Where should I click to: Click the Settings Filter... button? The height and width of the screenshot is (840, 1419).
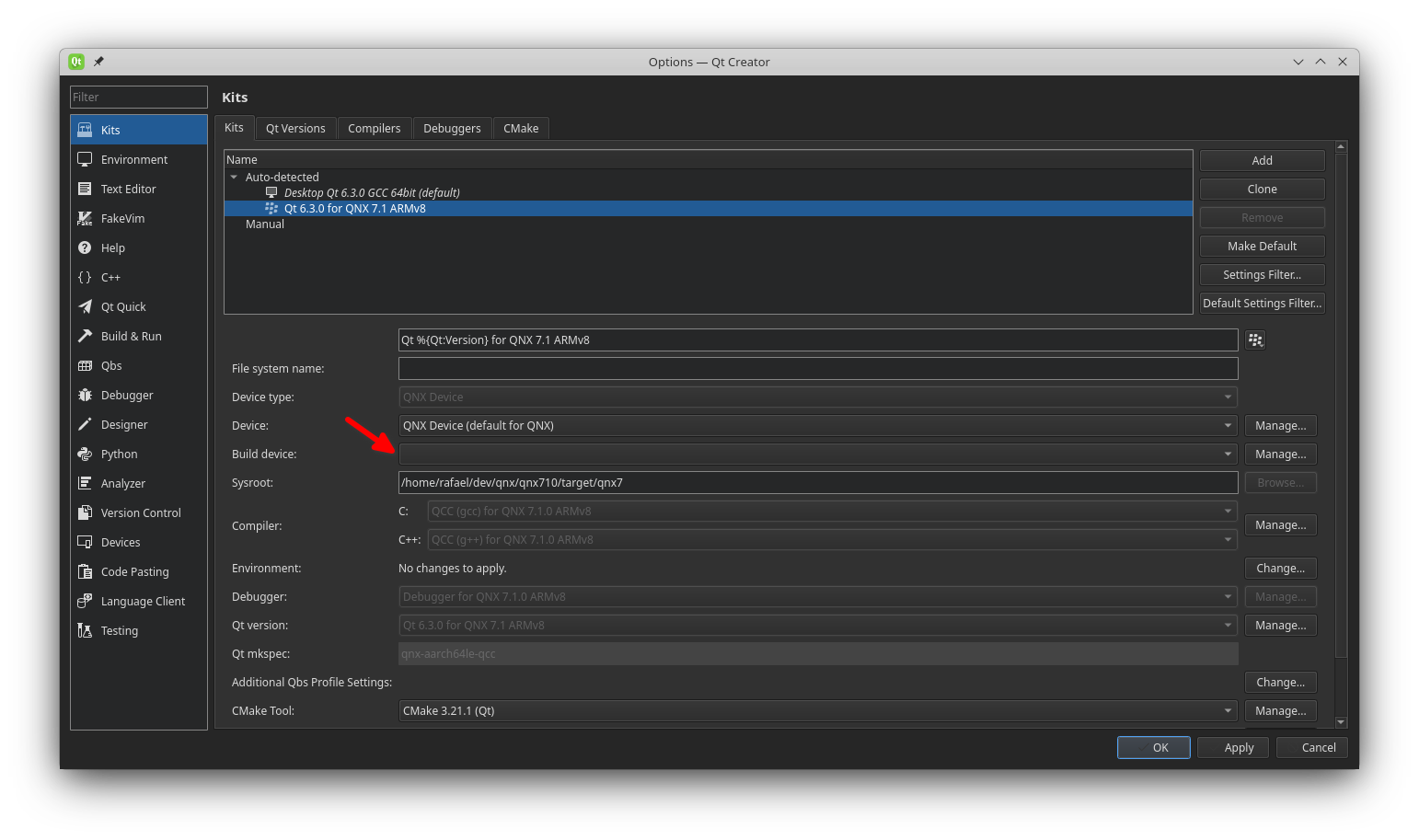pyautogui.click(x=1262, y=274)
